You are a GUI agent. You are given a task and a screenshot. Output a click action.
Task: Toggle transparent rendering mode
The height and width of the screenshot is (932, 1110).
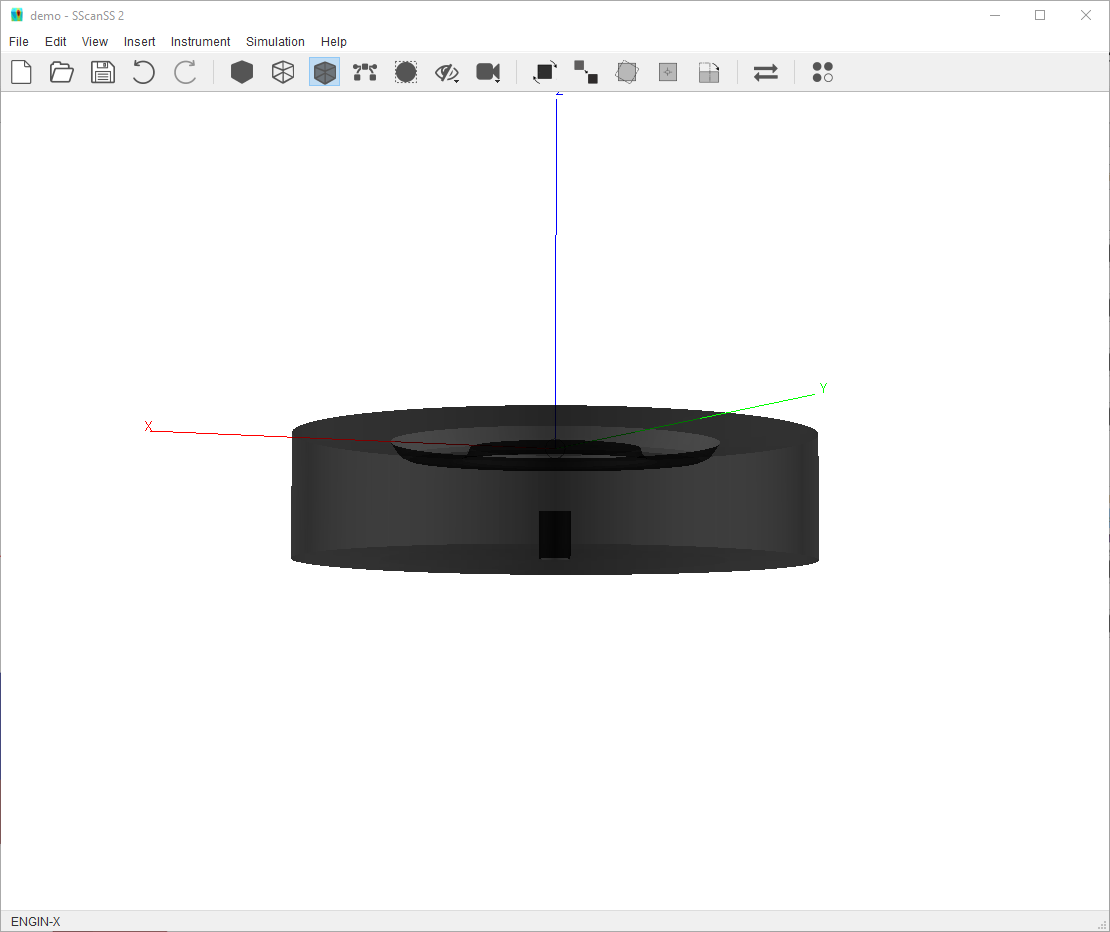[x=324, y=72]
